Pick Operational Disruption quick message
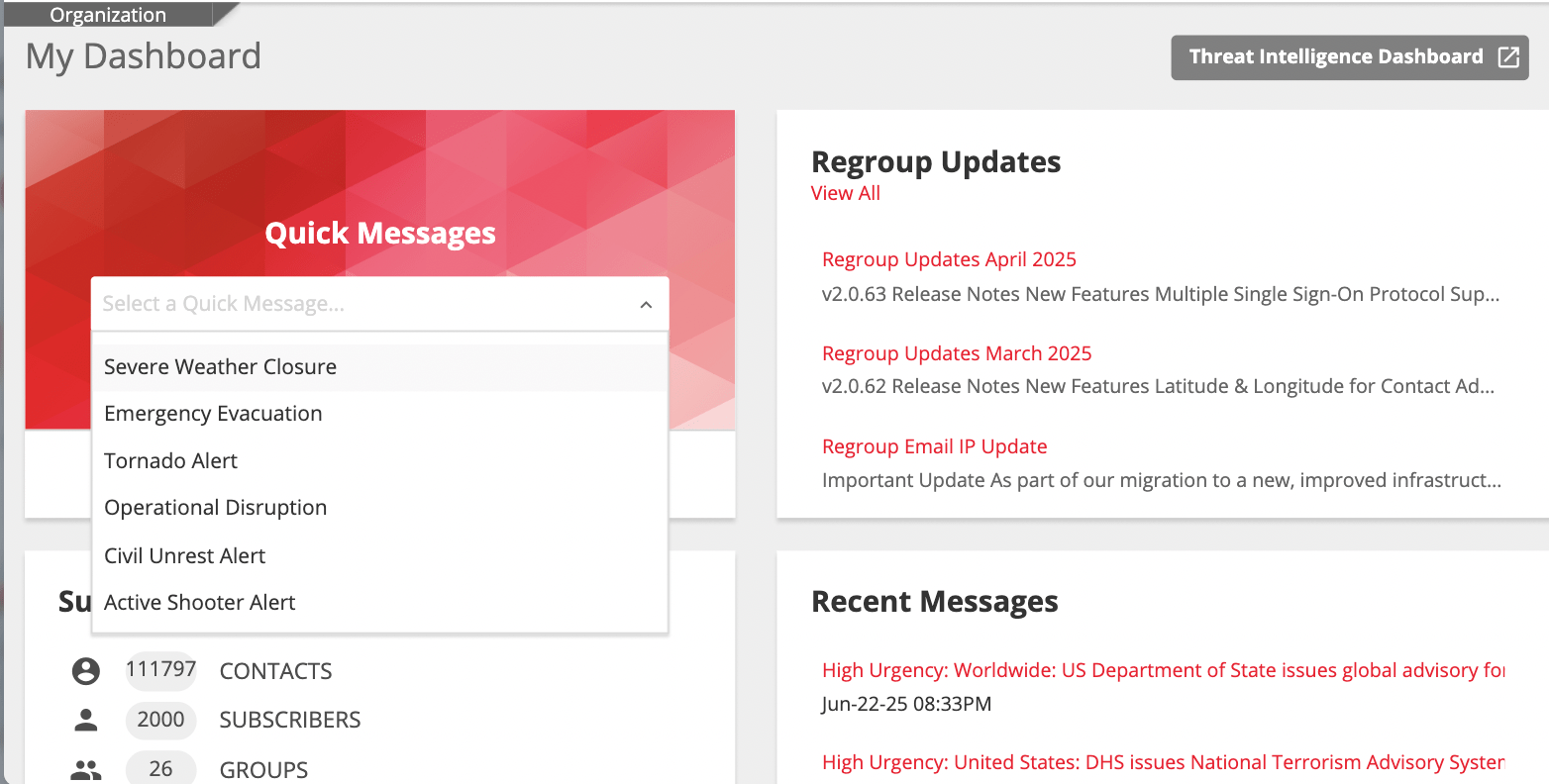Image resolution: width=1549 pixels, height=784 pixels. (x=215, y=508)
